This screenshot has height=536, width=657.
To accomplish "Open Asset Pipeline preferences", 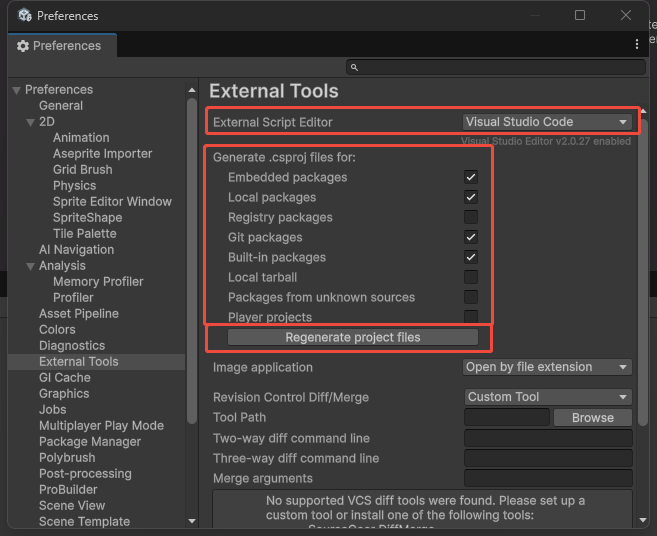I will [x=79, y=313].
